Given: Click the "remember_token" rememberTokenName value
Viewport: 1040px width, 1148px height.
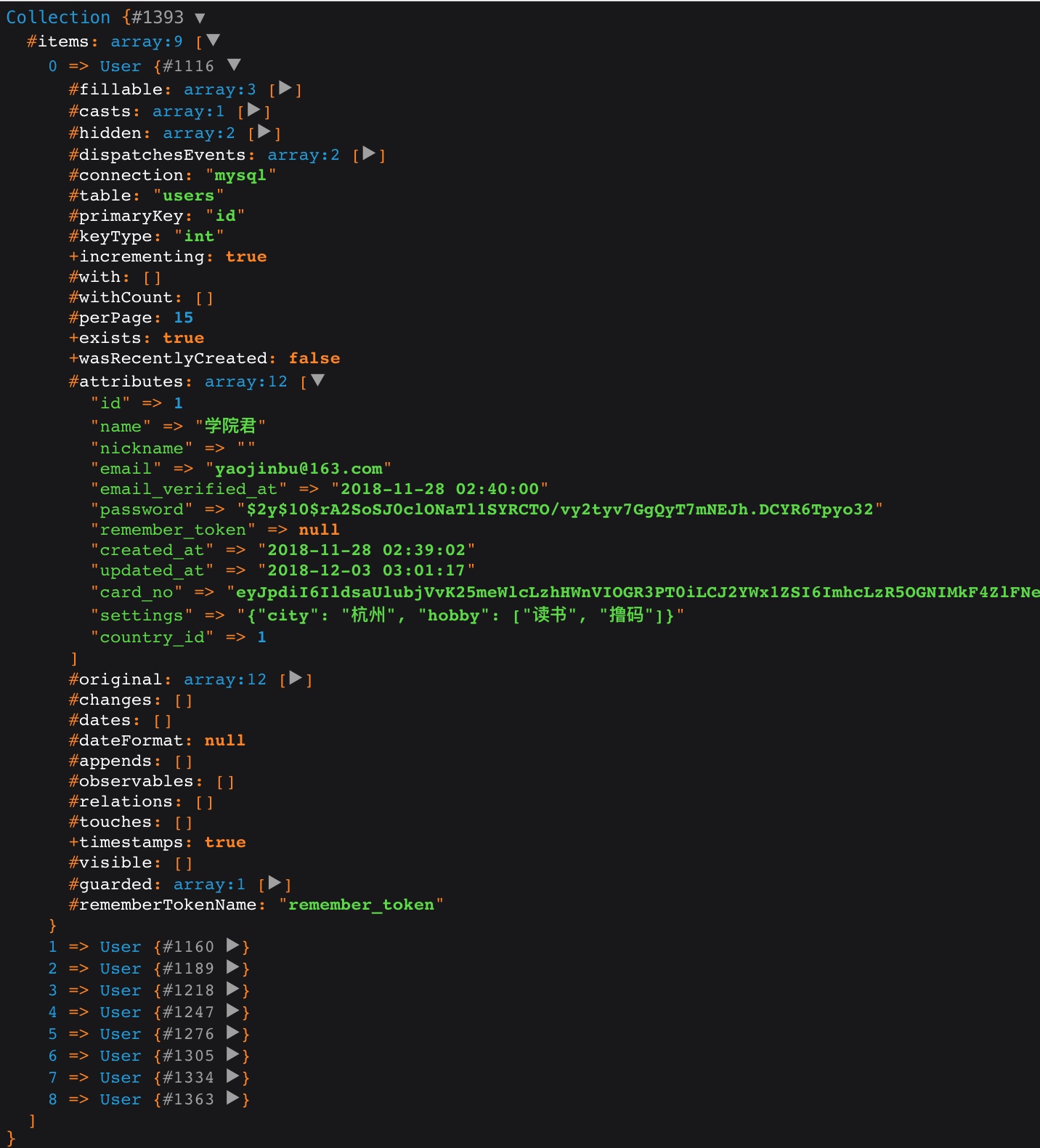Looking at the screenshot, I should pos(362,905).
